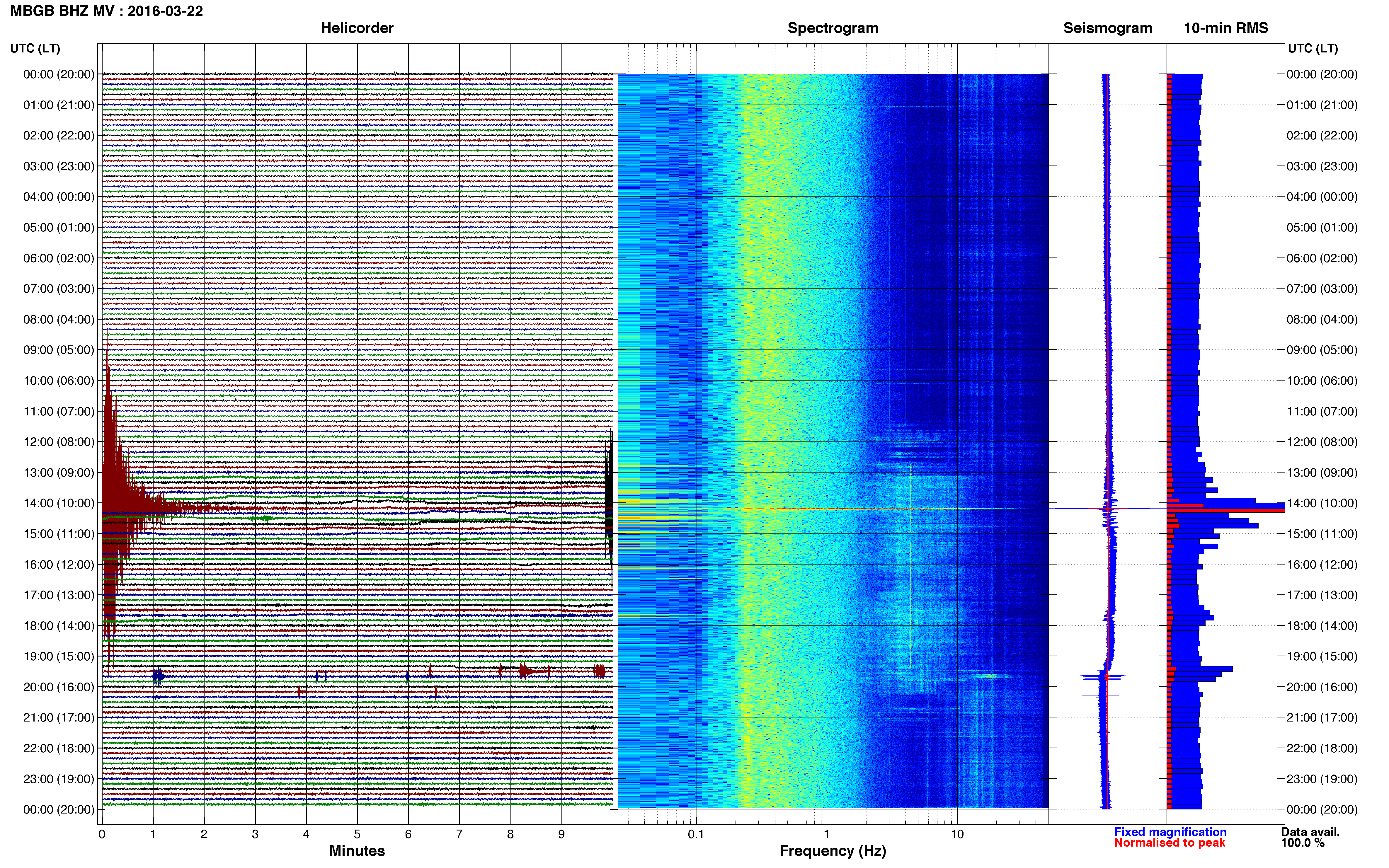The height and width of the screenshot is (868, 1389).
Task: Click the minutes axis tick label 5
Action: 357,835
